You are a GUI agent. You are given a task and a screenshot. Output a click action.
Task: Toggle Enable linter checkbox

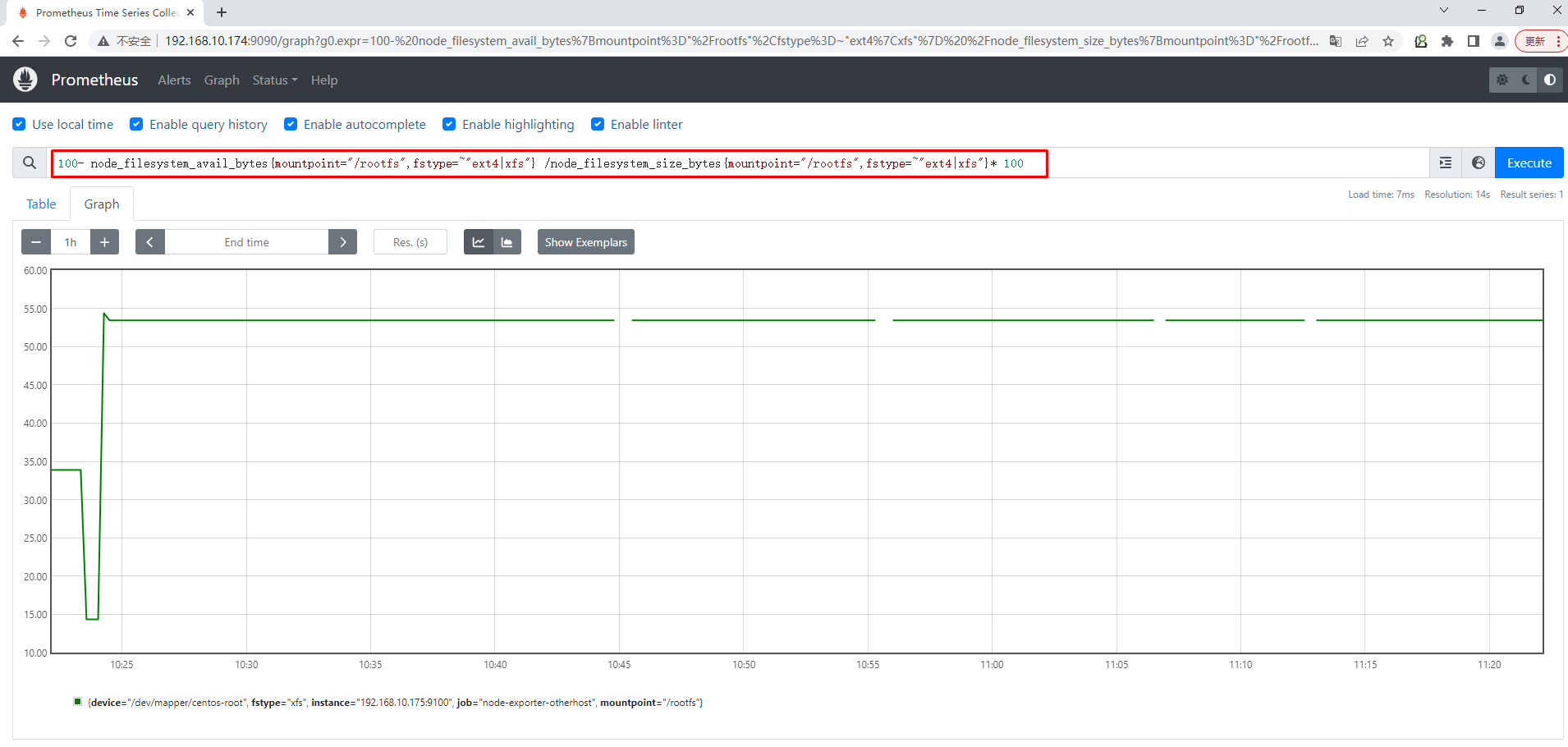pyautogui.click(x=598, y=124)
